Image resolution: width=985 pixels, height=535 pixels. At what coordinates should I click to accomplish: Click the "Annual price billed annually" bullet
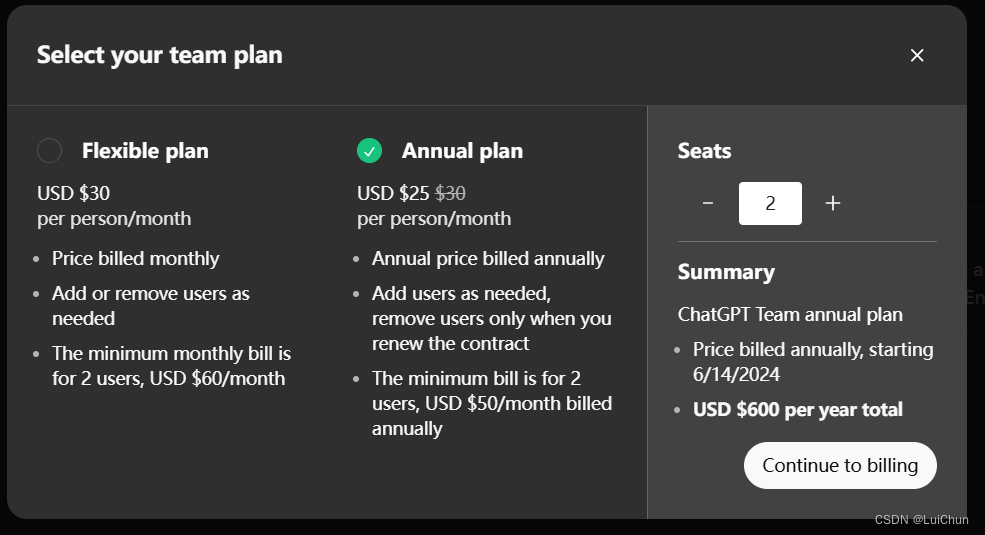click(488, 258)
